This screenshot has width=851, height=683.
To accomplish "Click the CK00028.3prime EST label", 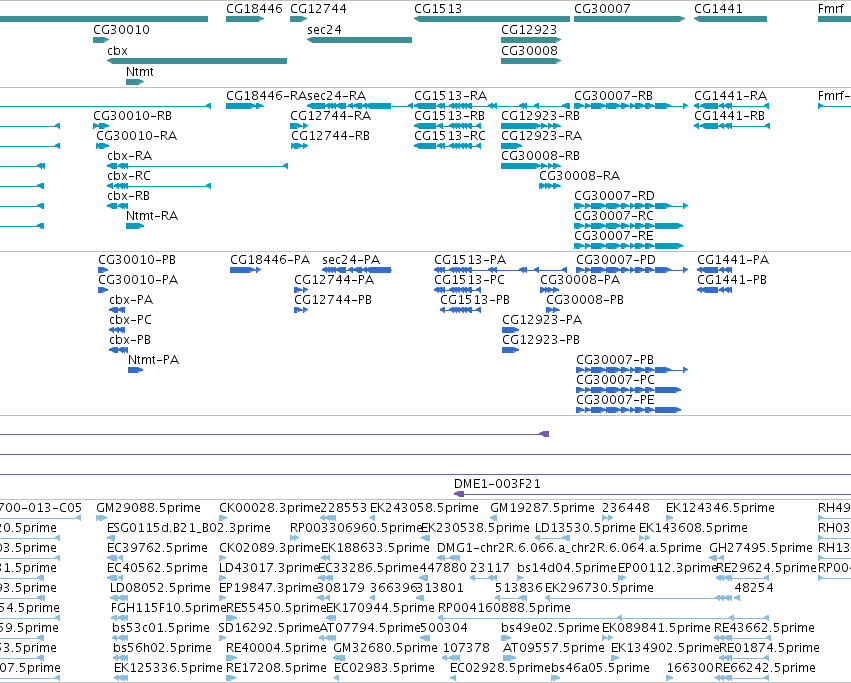I will coord(270,508).
